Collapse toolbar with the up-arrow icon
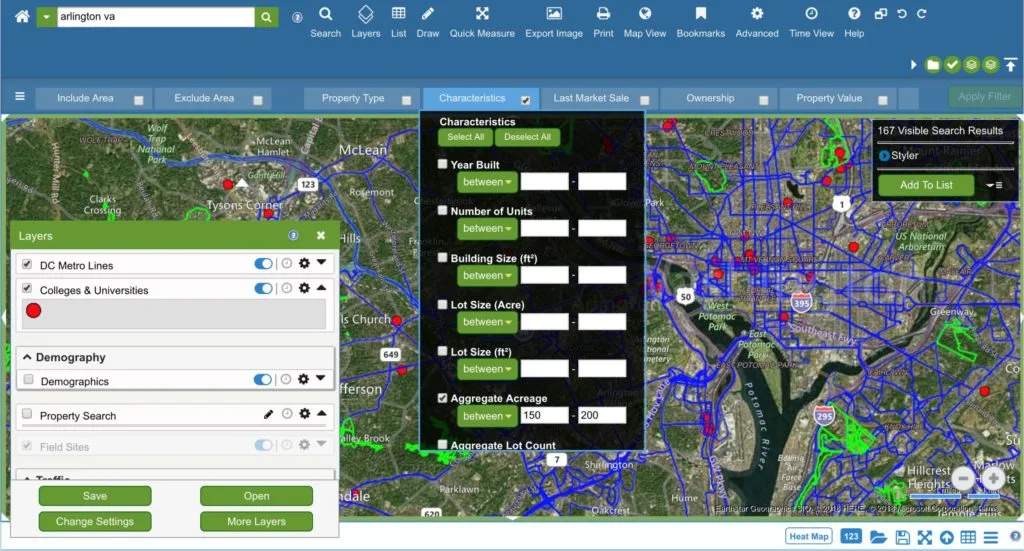Screen dimensions: 1024x551 (x=1010, y=65)
